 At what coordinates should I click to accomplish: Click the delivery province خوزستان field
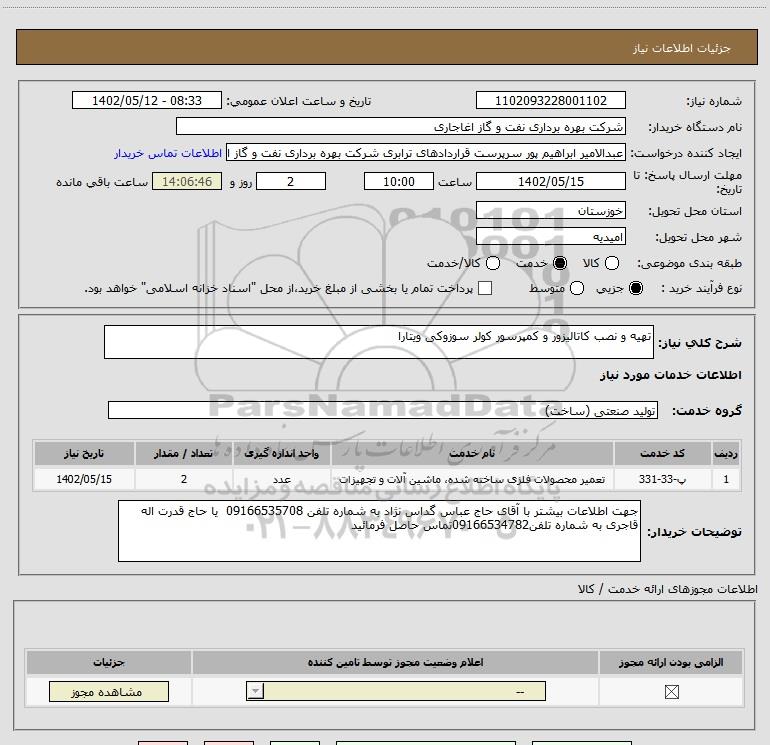click(x=550, y=211)
